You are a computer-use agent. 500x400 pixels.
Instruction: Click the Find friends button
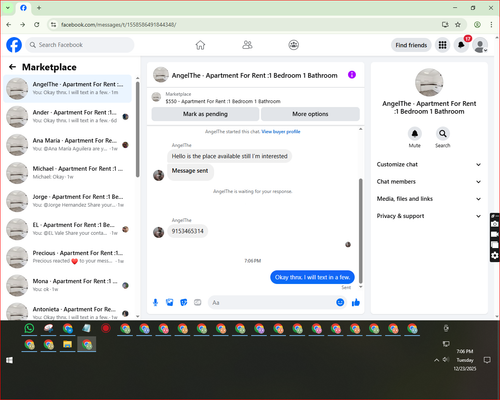click(x=411, y=45)
